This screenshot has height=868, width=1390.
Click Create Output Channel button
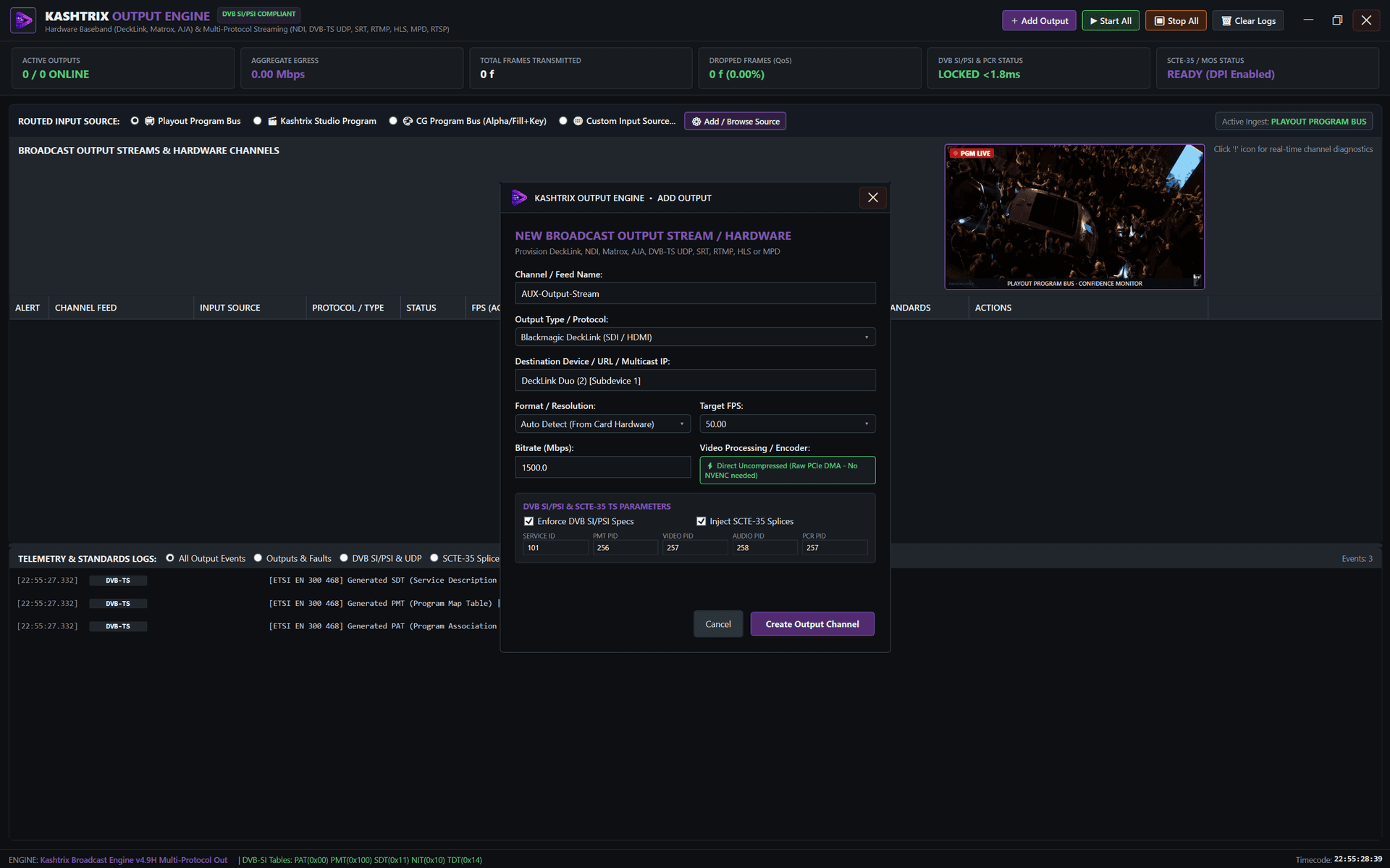pos(812,624)
